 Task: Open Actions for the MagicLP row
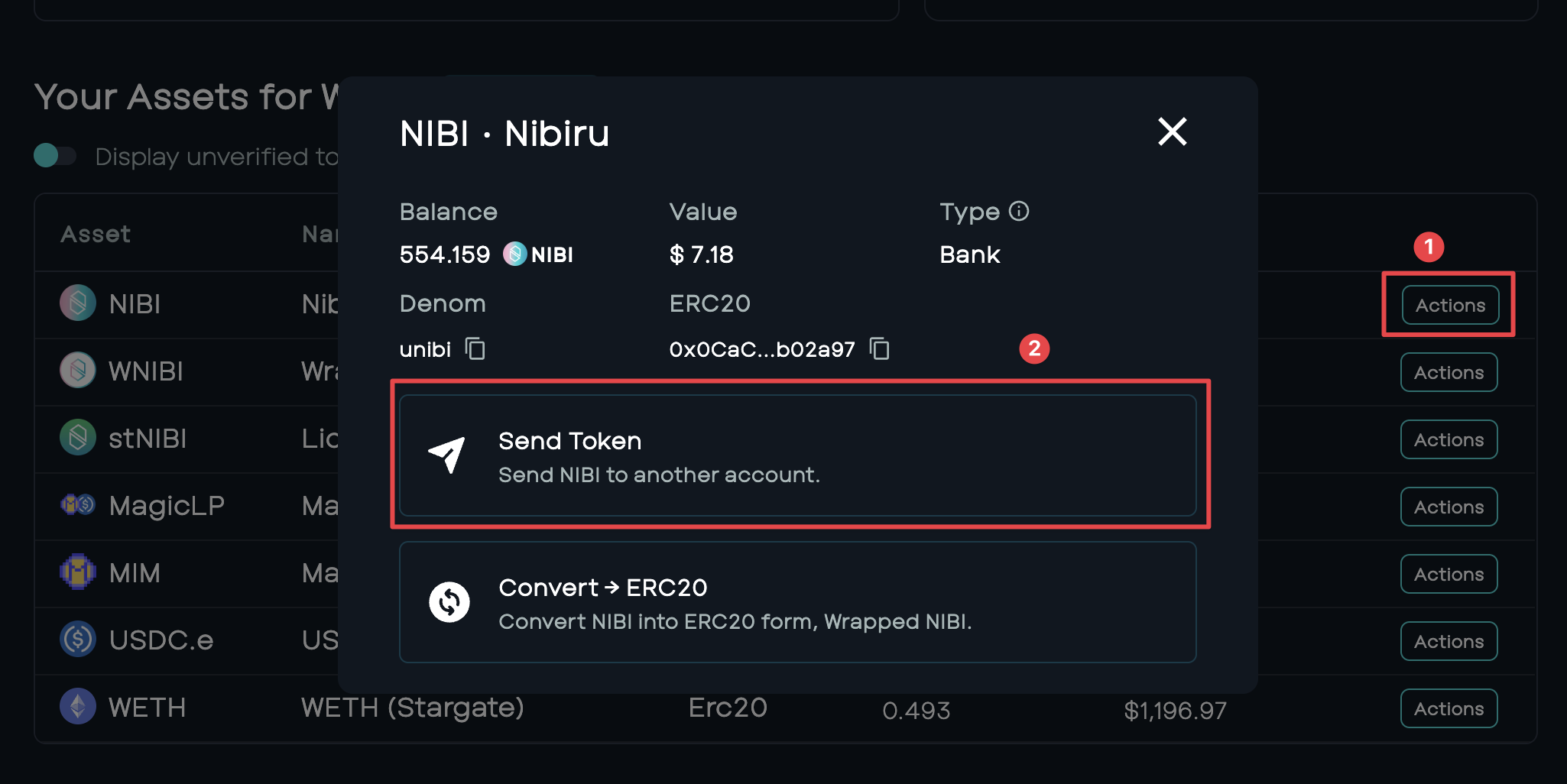point(1449,507)
